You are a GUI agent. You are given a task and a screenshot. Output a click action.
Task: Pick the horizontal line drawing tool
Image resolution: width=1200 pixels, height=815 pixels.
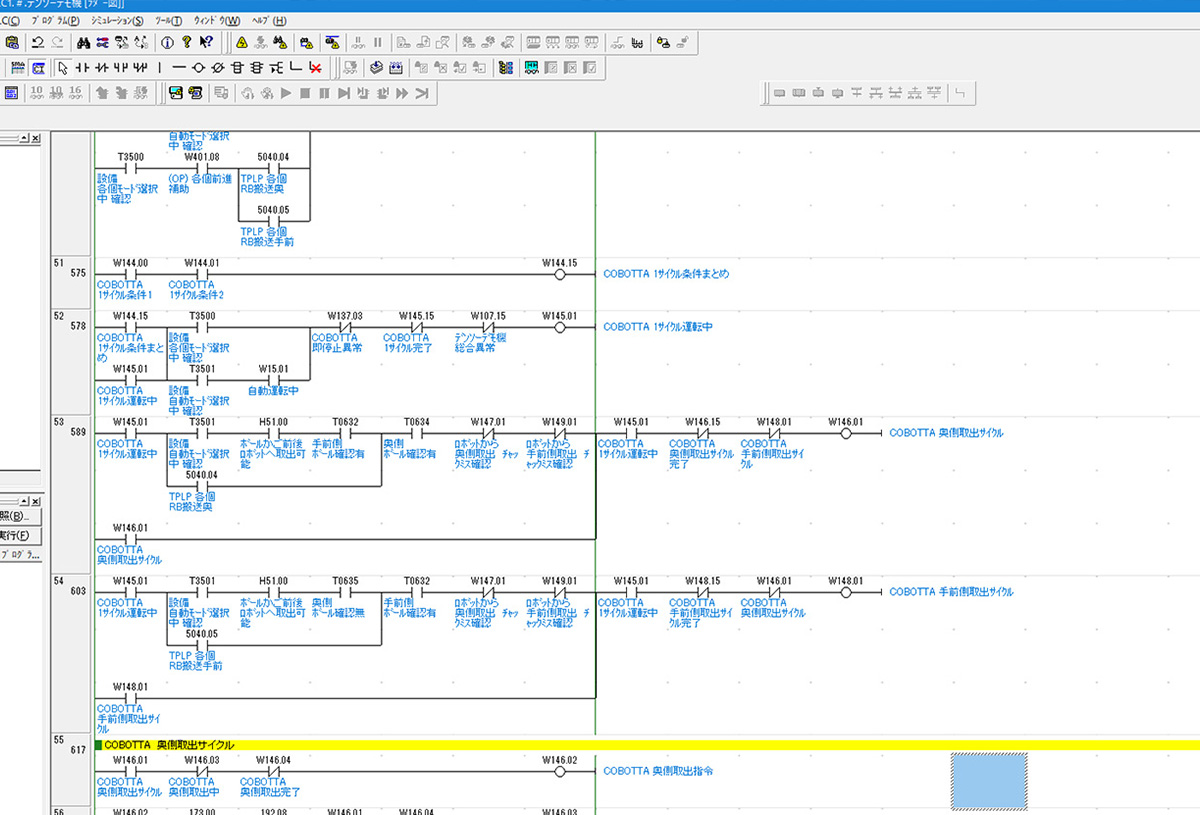coord(179,68)
